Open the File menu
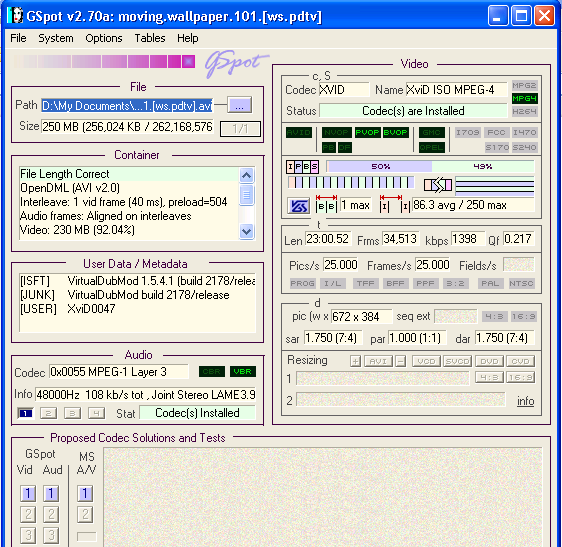Screen dimensions: 562x547 [18, 38]
